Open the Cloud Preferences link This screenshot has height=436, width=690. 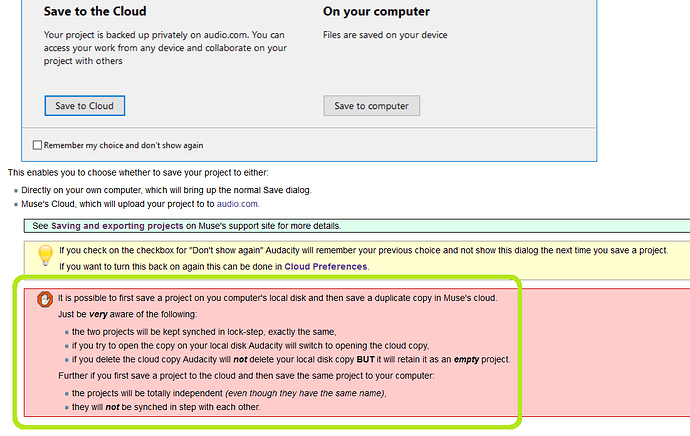click(326, 267)
